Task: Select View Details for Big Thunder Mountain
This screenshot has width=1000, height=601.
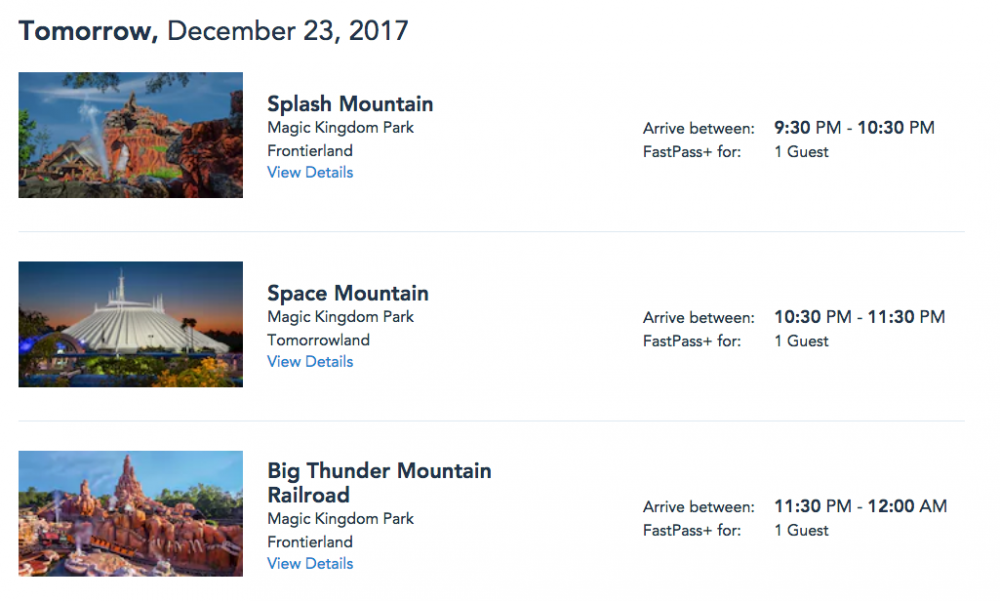Action: tap(310, 564)
